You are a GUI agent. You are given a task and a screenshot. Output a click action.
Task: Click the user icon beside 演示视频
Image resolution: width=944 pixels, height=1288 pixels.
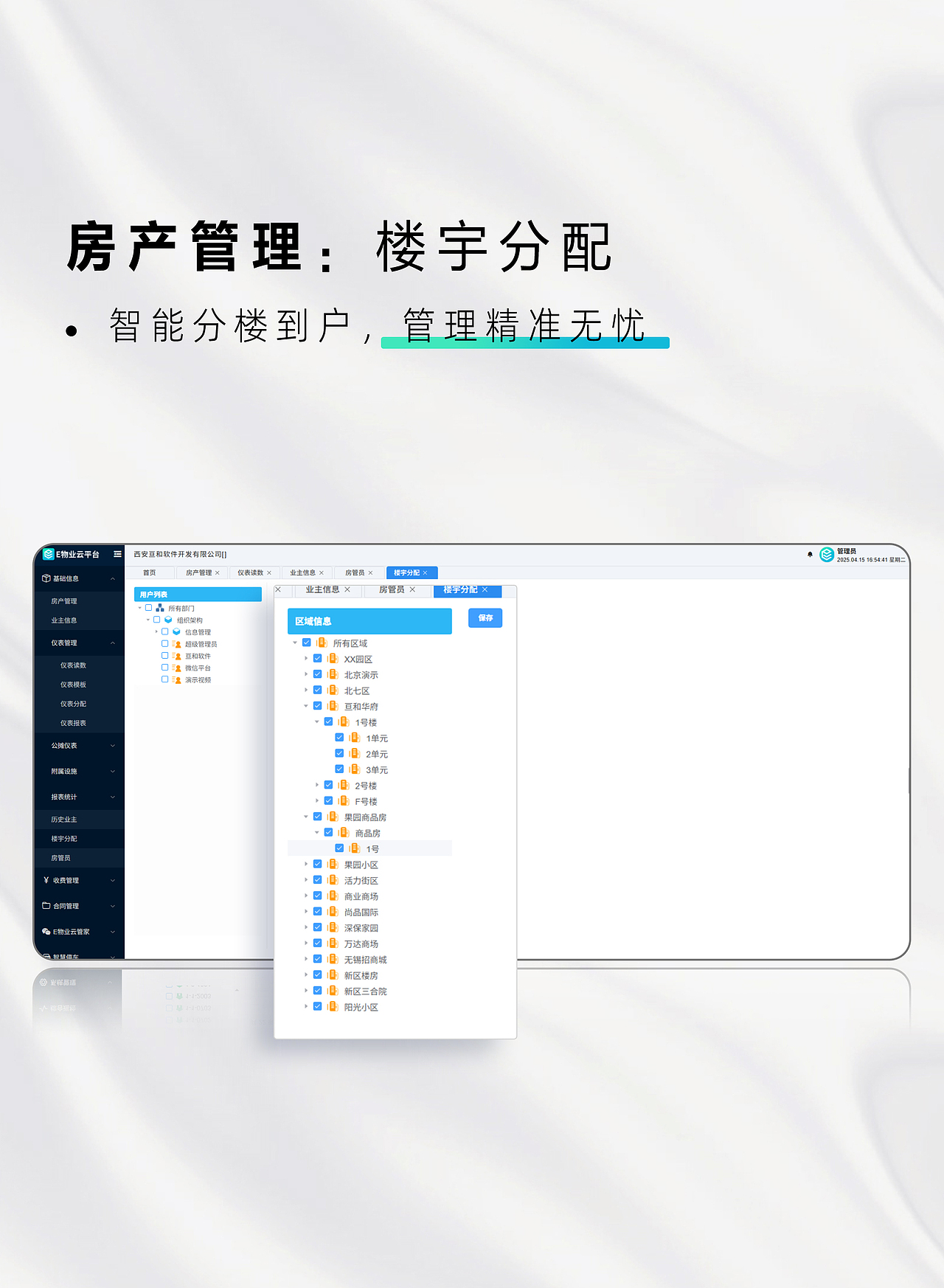177,679
